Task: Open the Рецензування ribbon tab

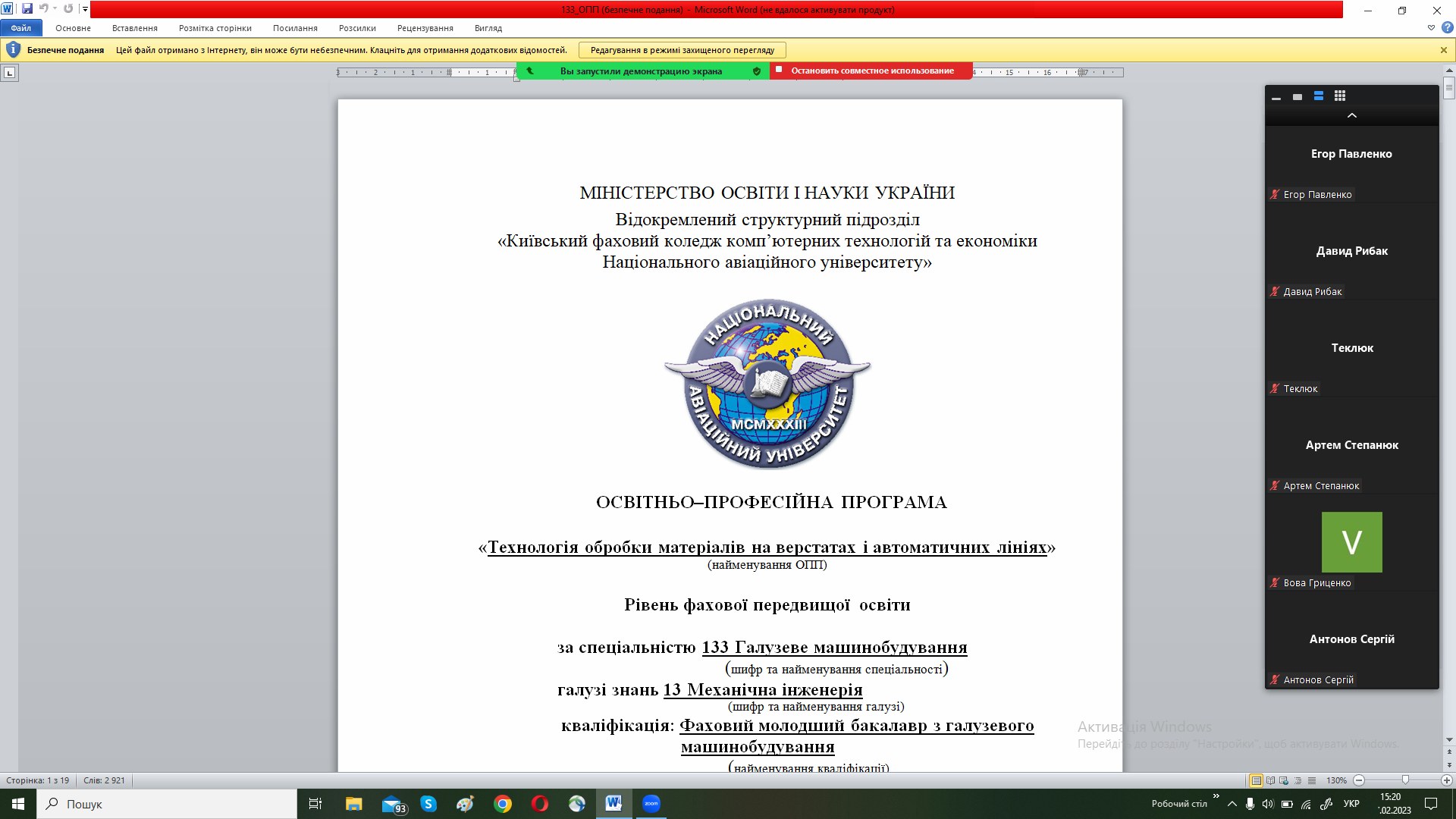Action: tap(425, 28)
